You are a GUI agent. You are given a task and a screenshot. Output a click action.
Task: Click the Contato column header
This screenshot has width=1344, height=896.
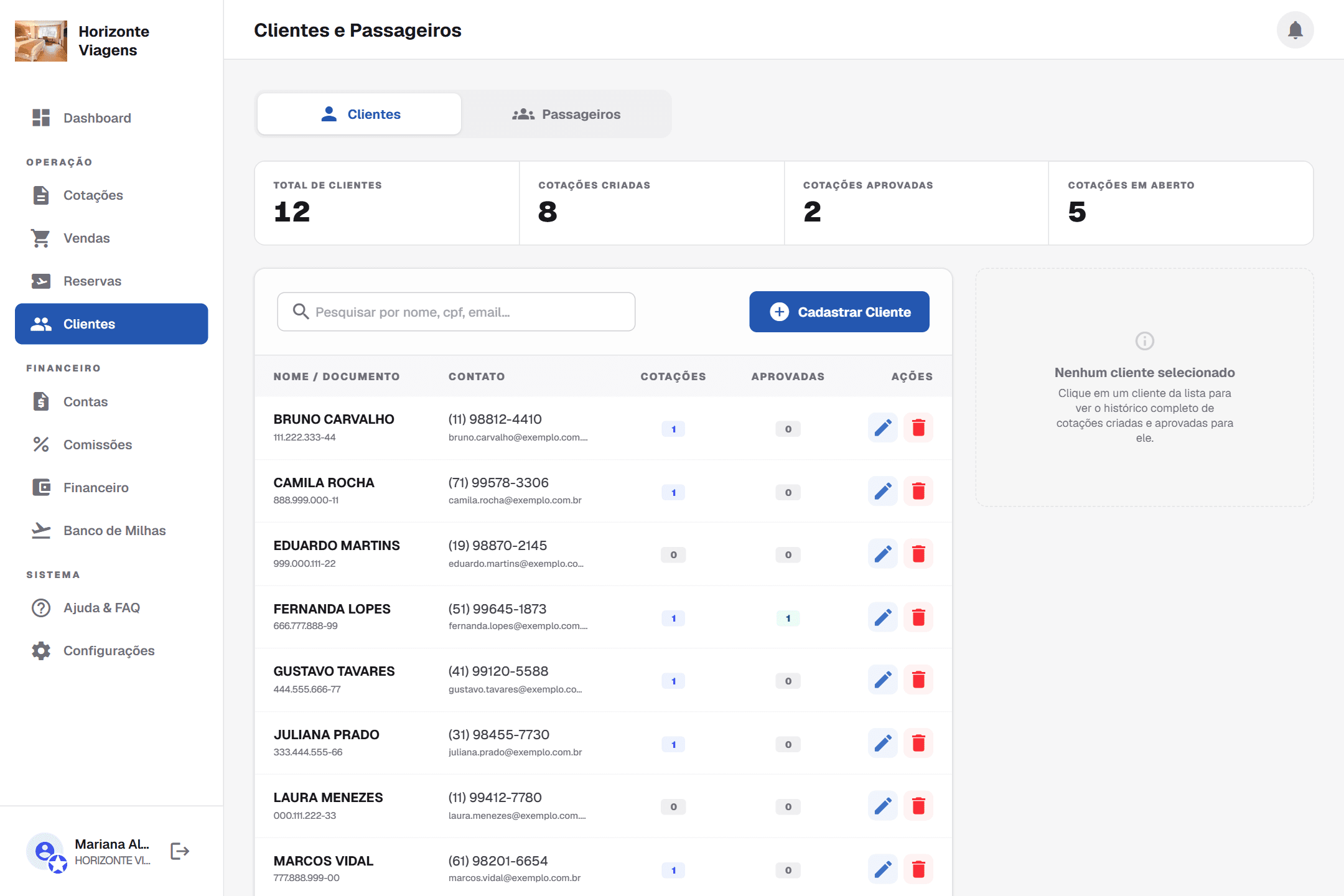[x=477, y=376]
